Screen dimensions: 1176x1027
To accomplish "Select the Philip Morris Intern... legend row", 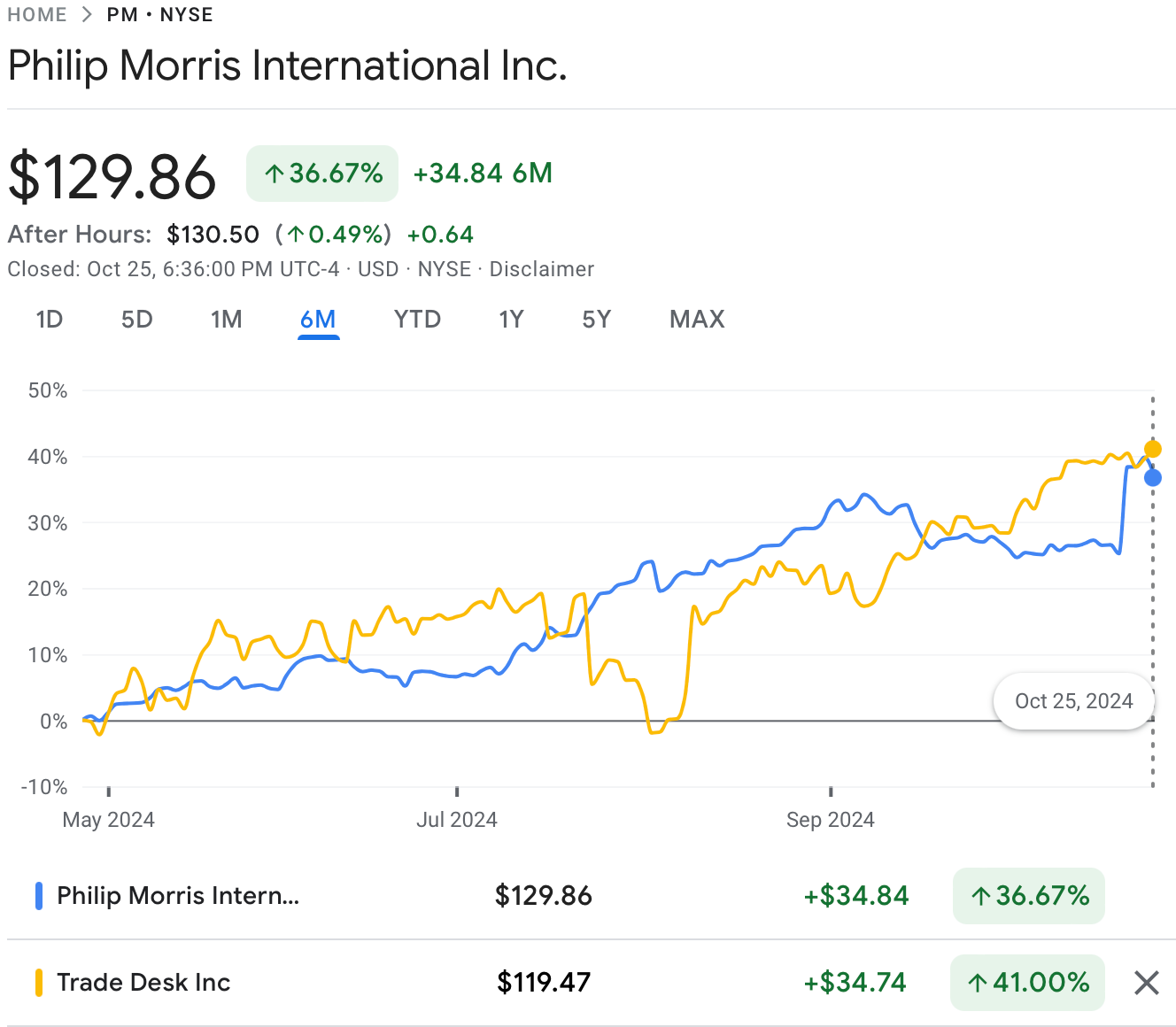I will (588, 896).
